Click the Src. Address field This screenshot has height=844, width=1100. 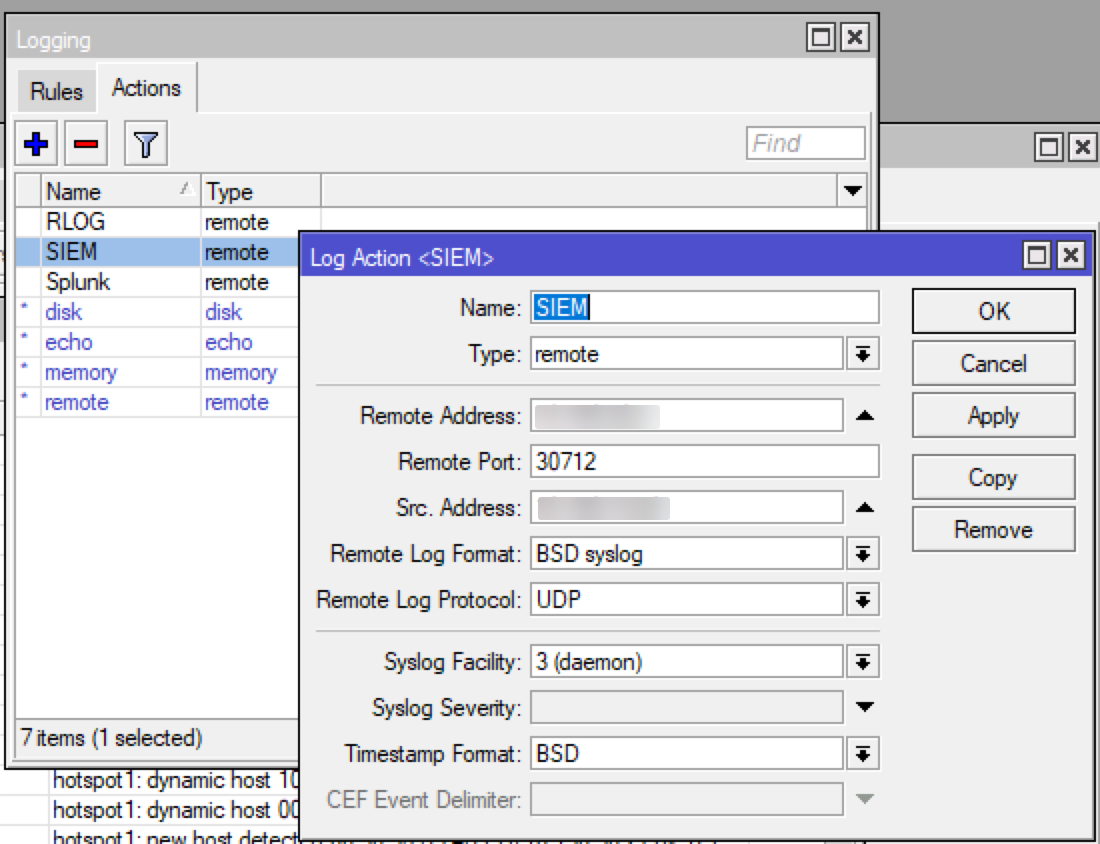click(687, 507)
